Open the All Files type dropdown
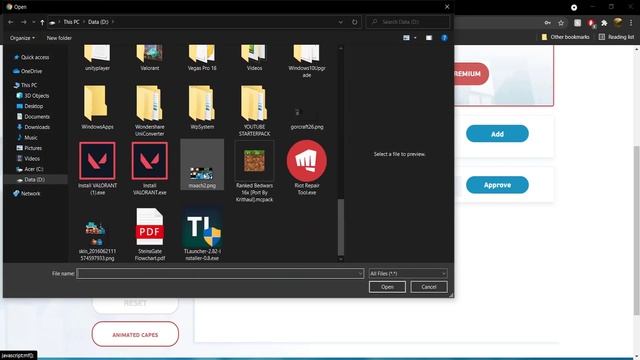640x360 pixels. [408, 273]
